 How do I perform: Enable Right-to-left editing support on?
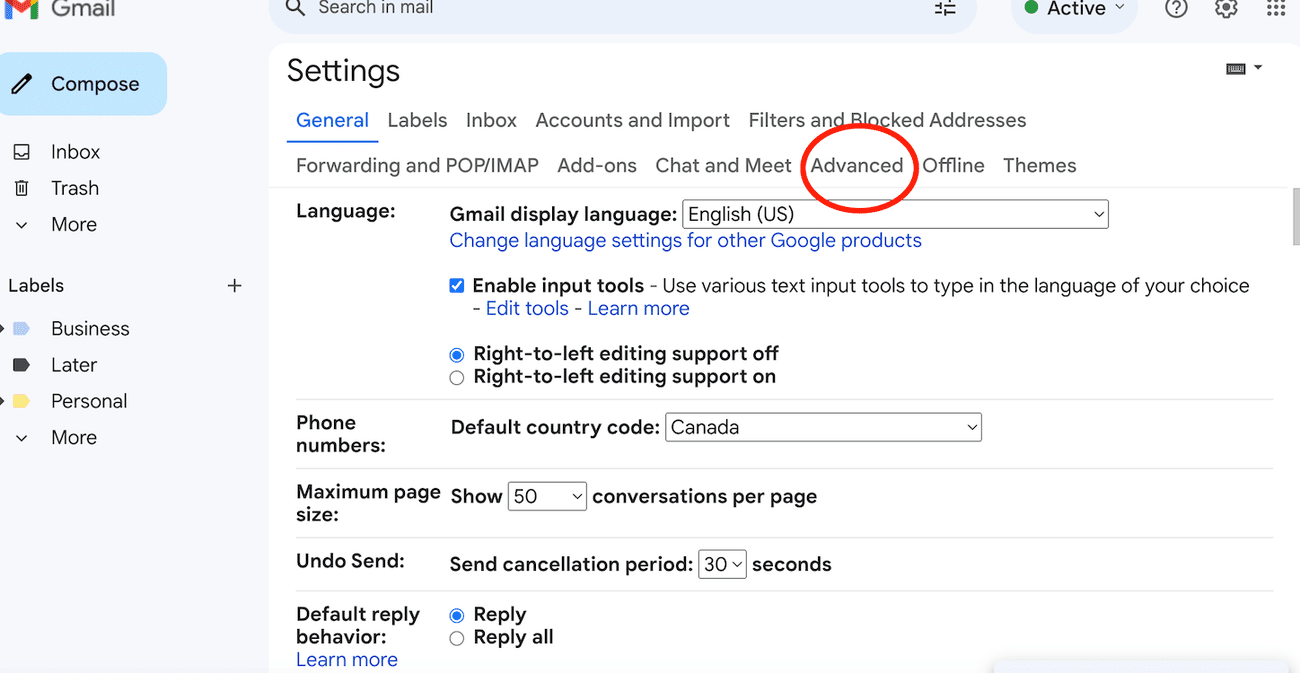(457, 377)
